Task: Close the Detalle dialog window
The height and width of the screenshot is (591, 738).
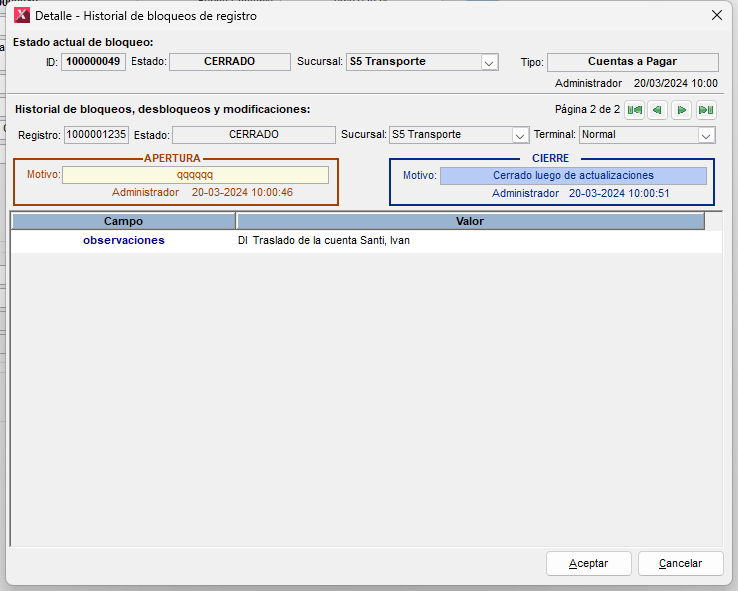Action: coord(716,15)
